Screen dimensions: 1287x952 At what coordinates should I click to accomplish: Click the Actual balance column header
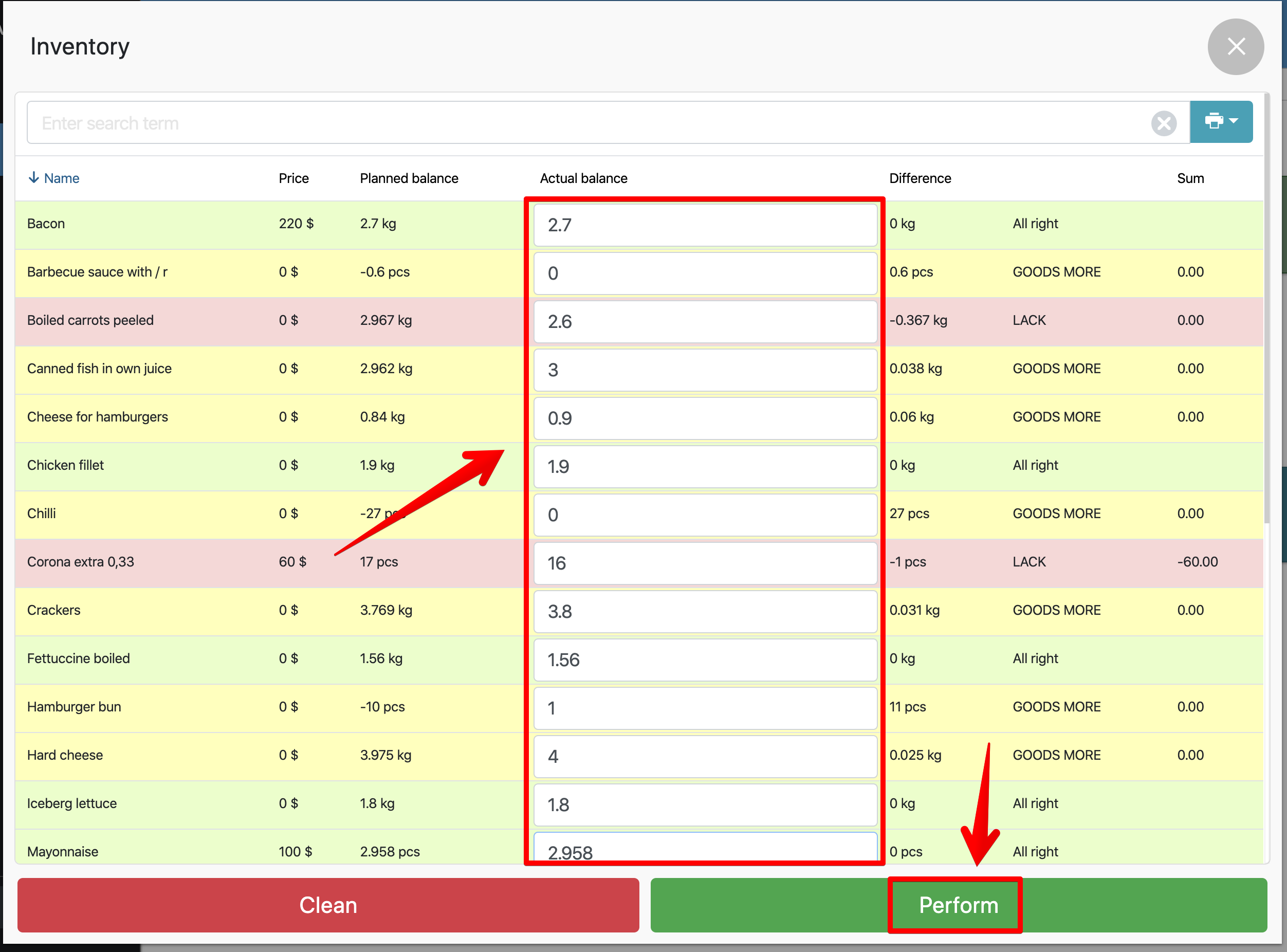[x=583, y=178]
